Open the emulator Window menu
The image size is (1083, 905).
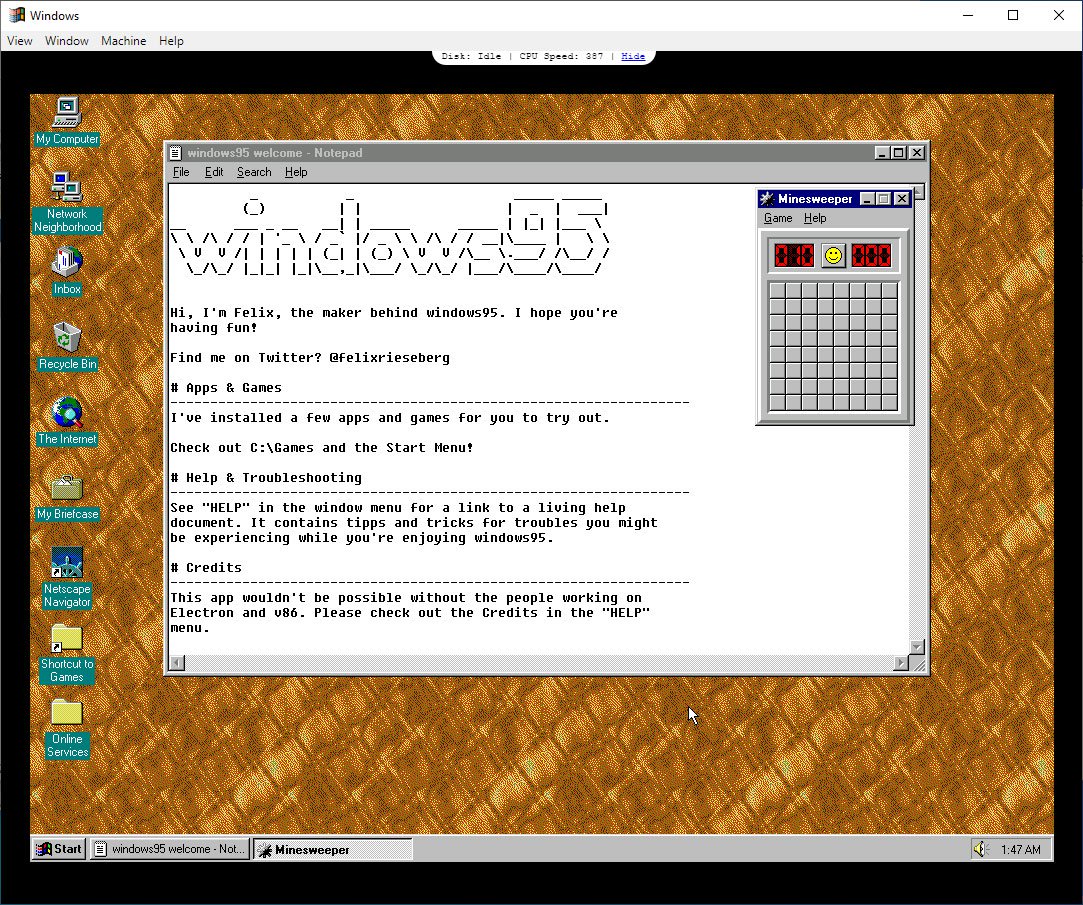point(66,41)
